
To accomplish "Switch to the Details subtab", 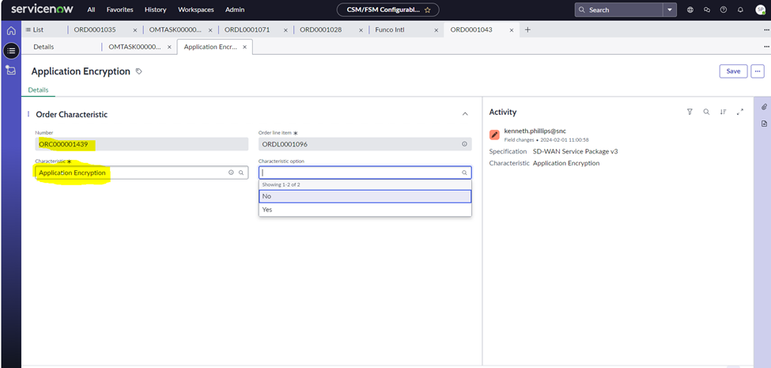I will pos(44,47).
